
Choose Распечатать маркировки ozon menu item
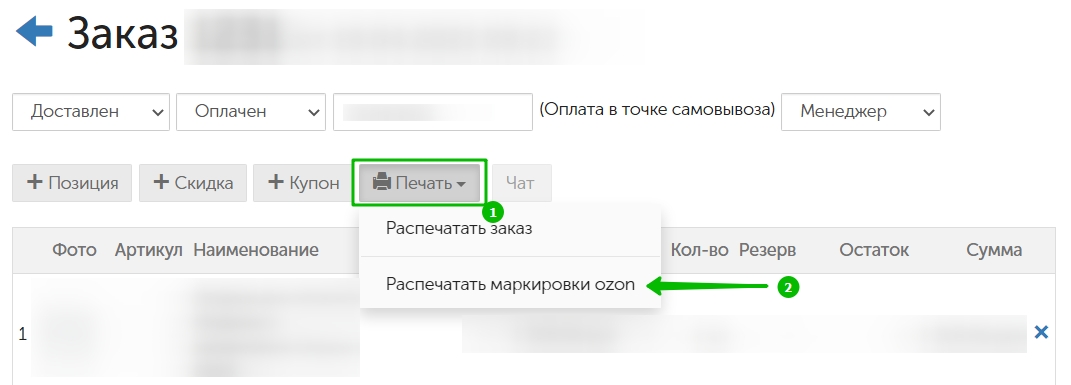click(510, 285)
